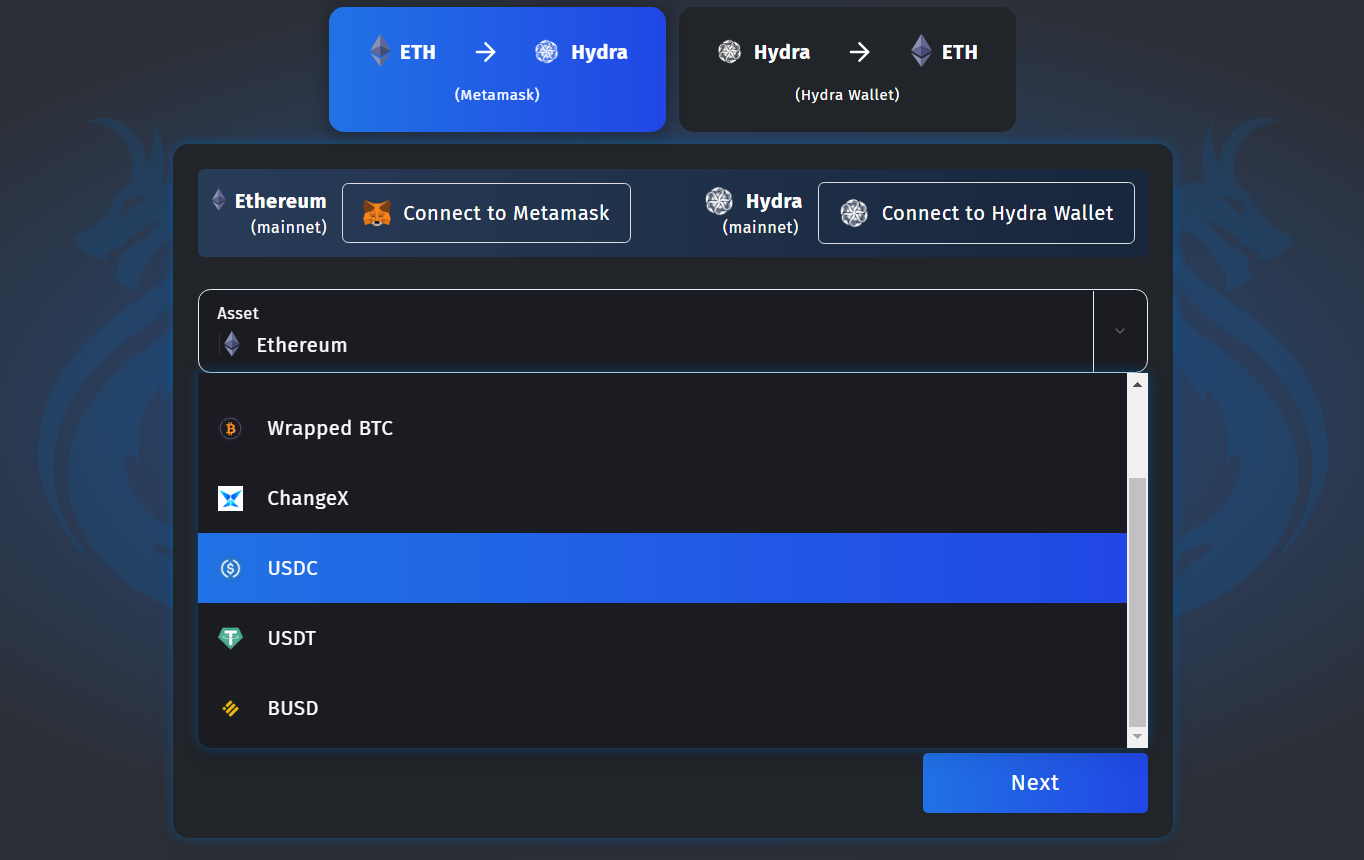Choose BUSD from the asset list
Screen dimensions: 1364x860
662,708
